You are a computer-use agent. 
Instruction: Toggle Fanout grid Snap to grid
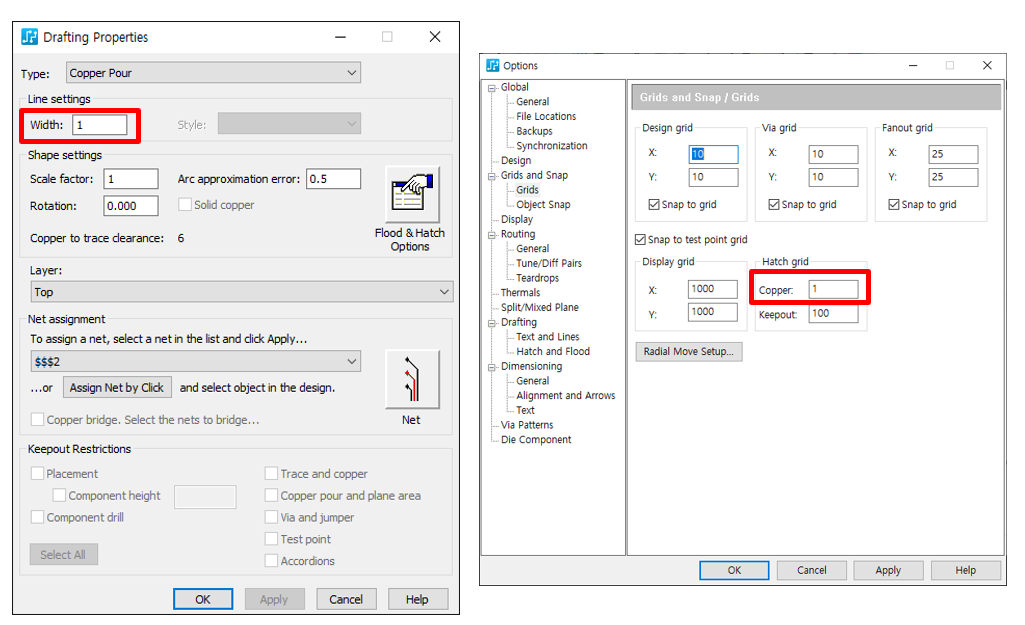click(894, 205)
